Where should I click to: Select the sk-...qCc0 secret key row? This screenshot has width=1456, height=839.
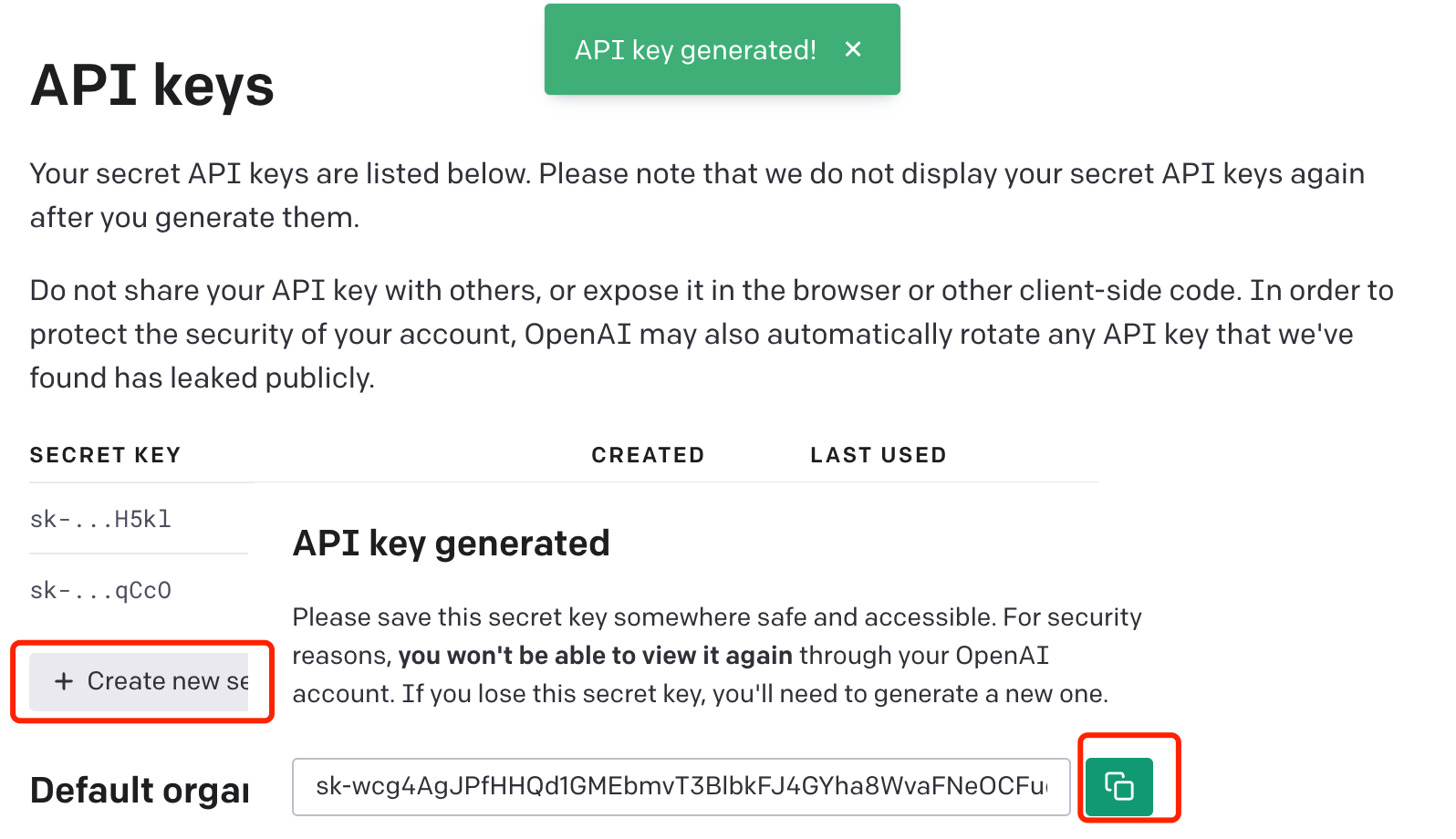(100, 591)
